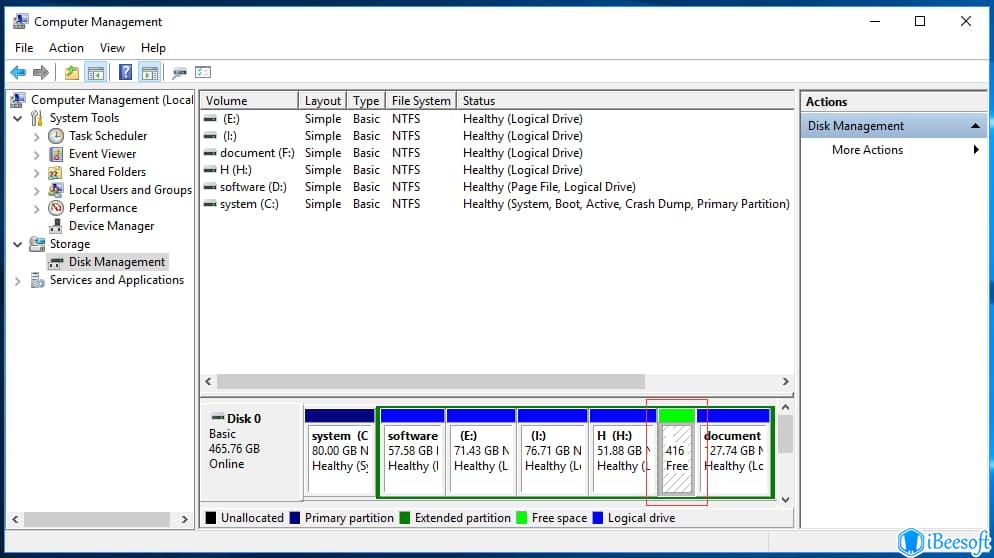Image resolution: width=994 pixels, height=558 pixels.
Task: Collapse the Disk Management actions section arrow
Action: tap(975, 126)
